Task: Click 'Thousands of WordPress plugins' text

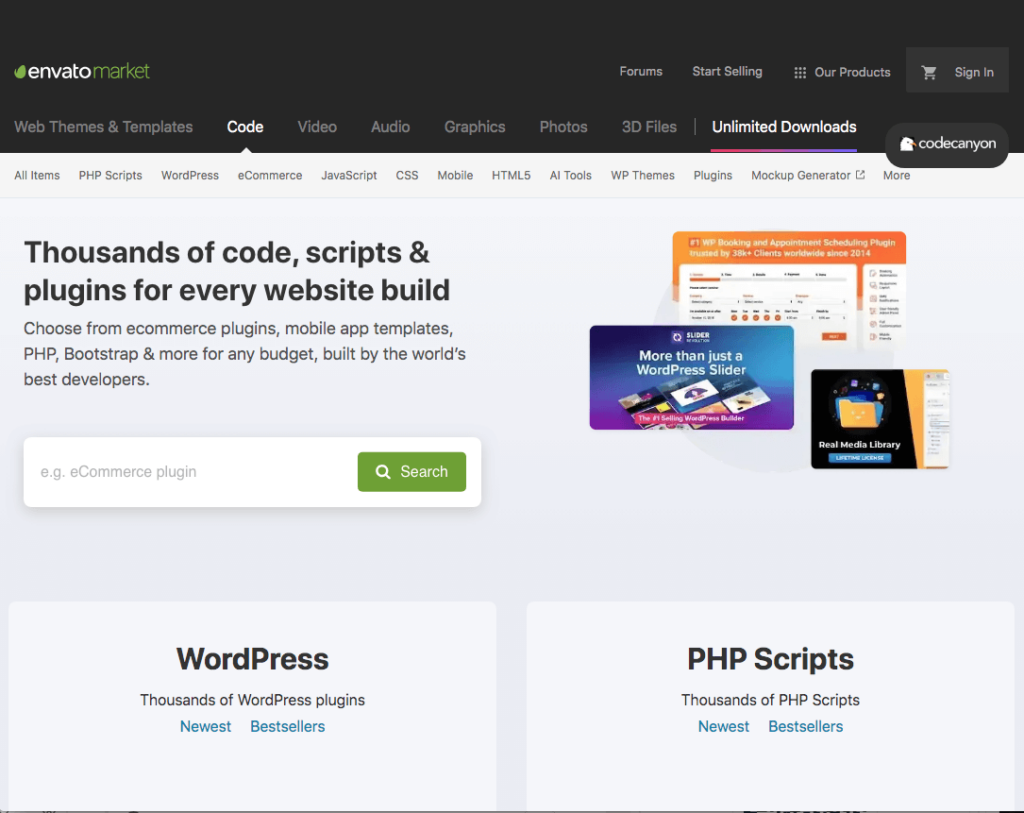Action: (x=252, y=700)
